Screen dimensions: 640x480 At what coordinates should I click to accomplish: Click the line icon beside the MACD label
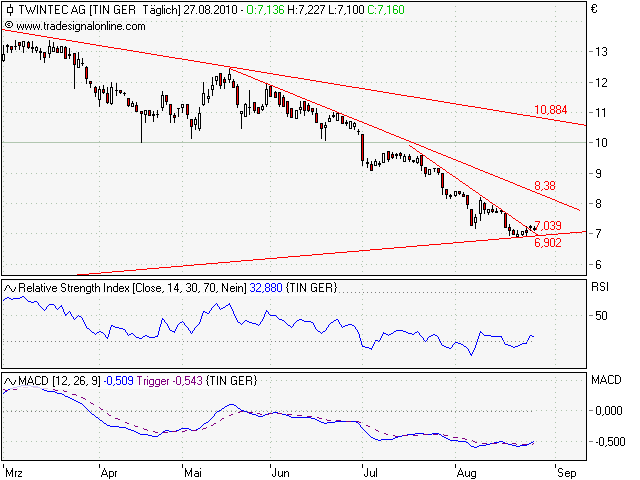[11, 381]
